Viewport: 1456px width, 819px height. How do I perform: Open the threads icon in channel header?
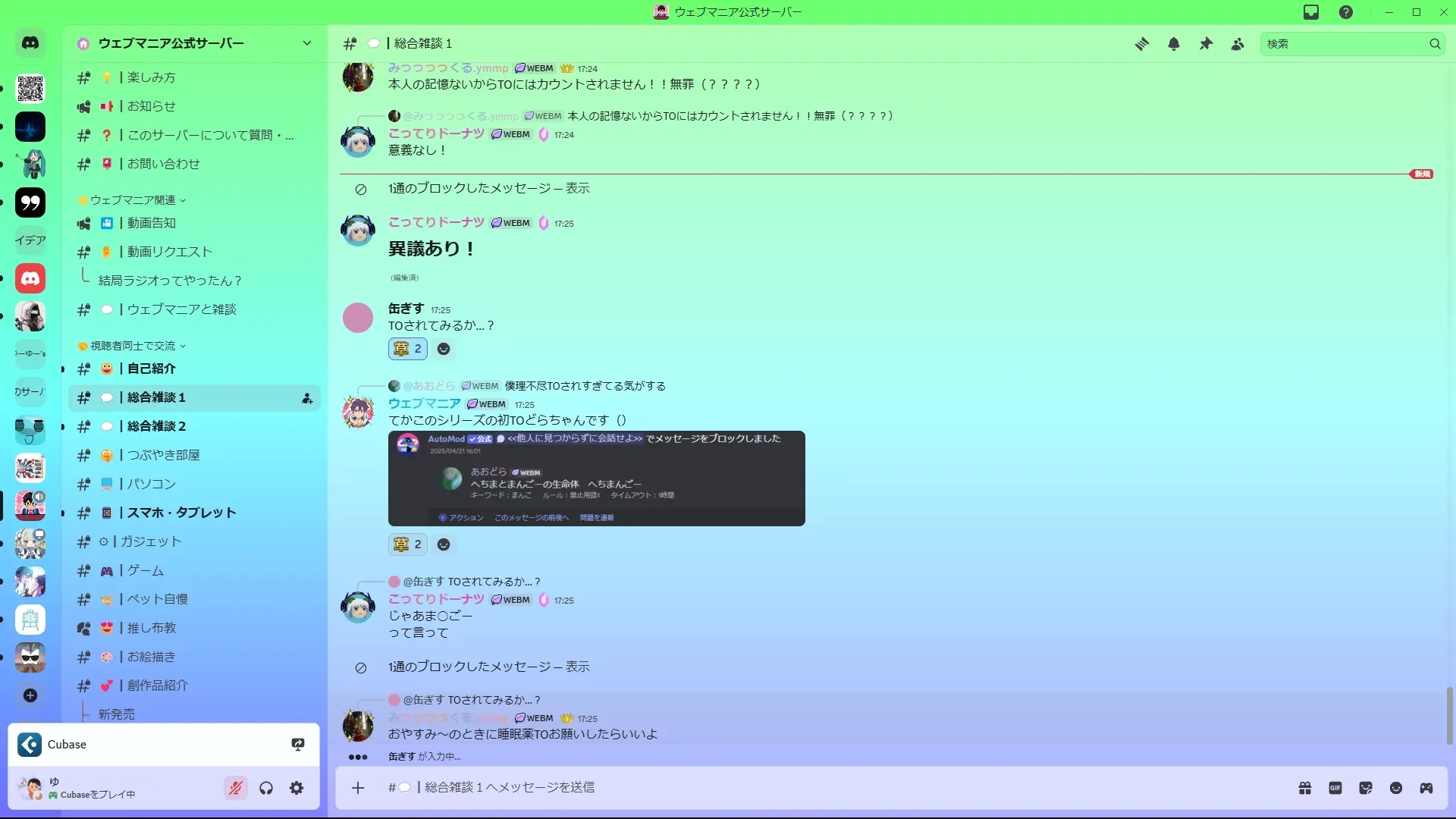click(x=1141, y=44)
